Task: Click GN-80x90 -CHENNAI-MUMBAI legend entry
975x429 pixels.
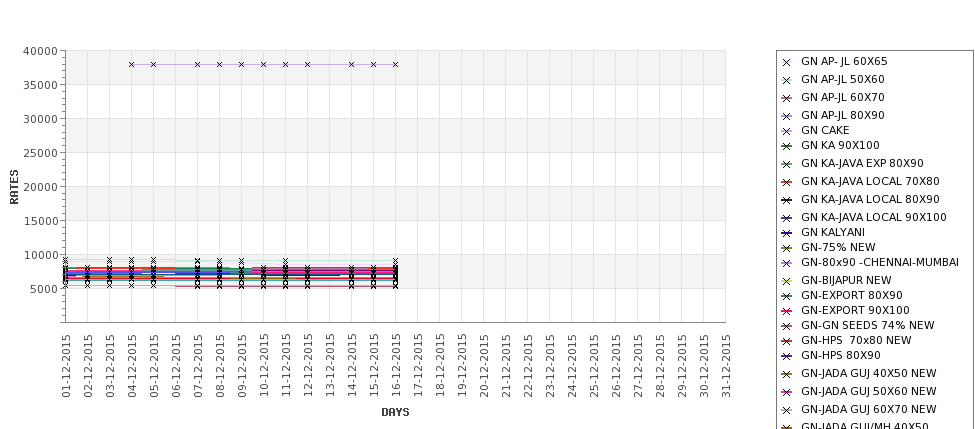Action: (880, 262)
